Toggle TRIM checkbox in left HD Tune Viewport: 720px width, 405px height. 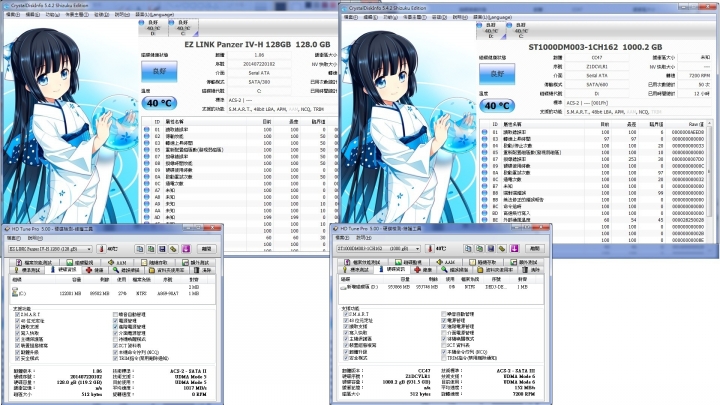coord(116,358)
